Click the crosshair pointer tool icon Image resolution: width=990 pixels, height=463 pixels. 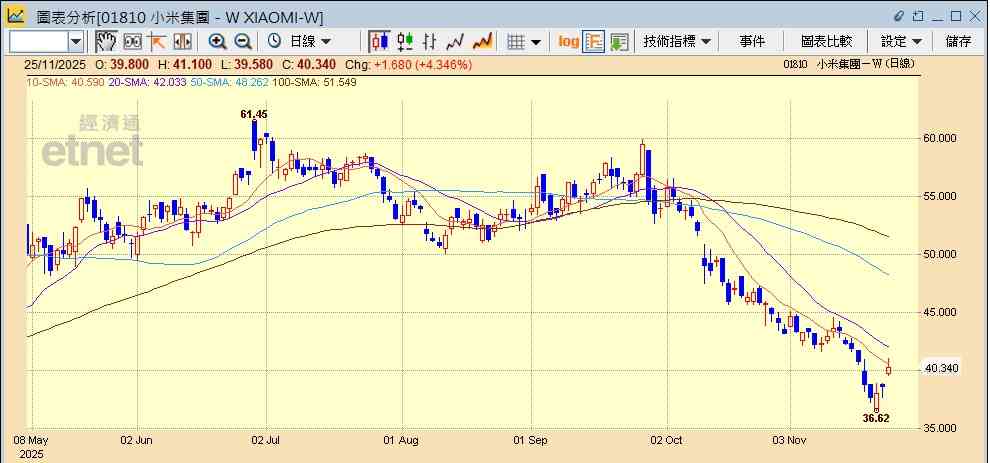pyautogui.click(x=157, y=41)
